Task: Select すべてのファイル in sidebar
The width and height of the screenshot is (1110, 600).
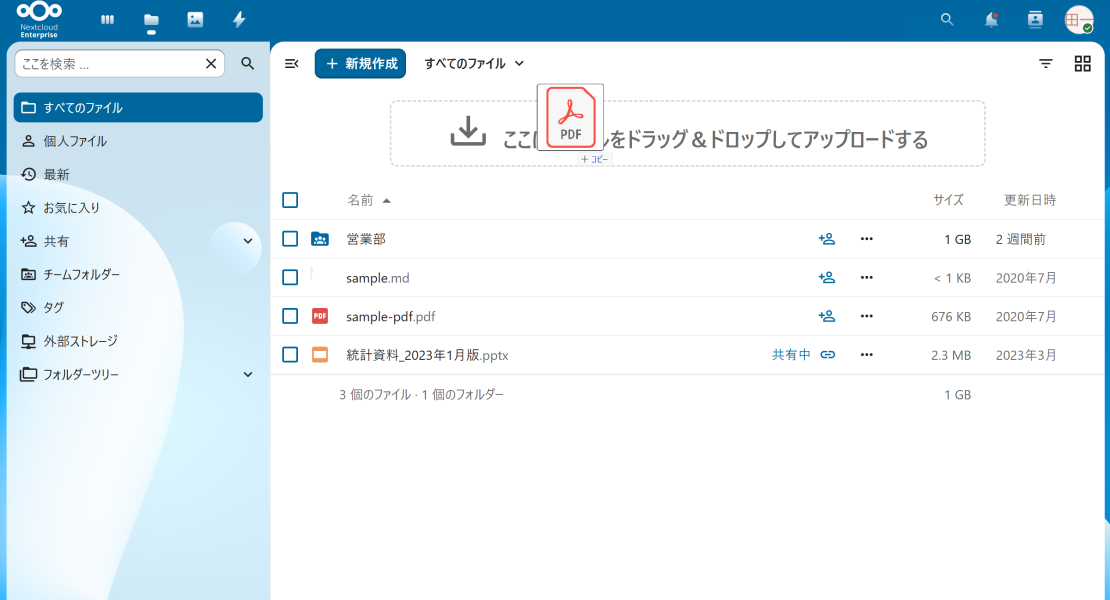Action: [138, 108]
